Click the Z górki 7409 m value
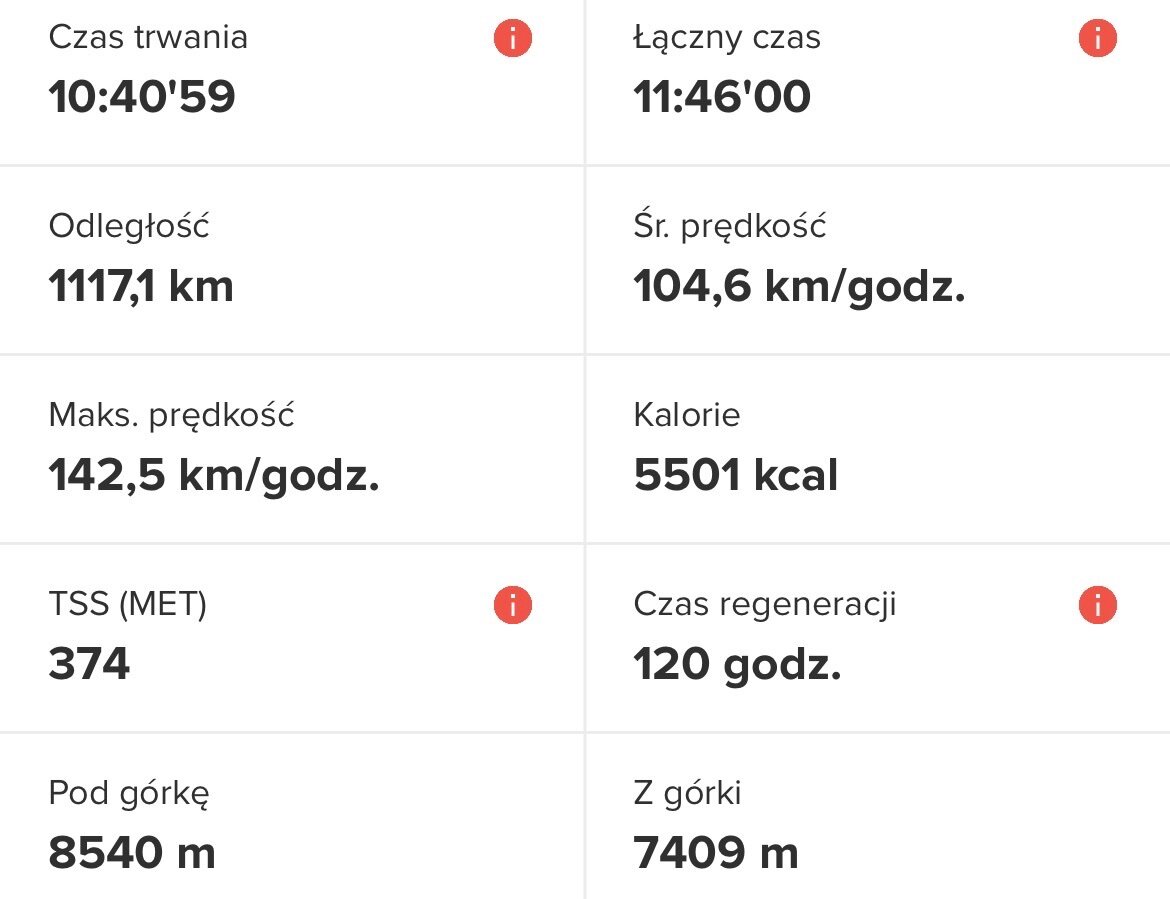Viewport: 1170px width, 899px height. coord(716,853)
